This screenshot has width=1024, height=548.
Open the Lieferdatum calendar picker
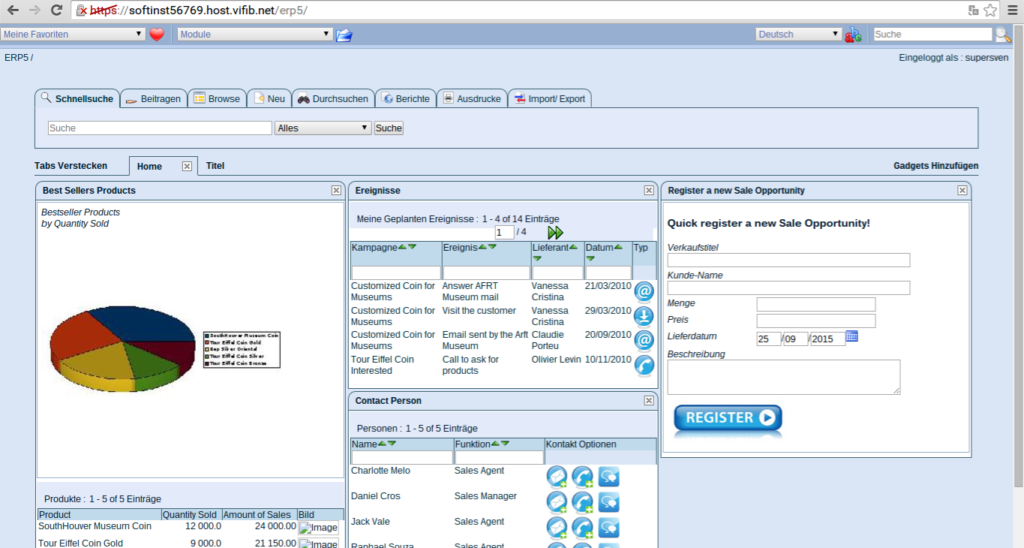click(x=852, y=337)
